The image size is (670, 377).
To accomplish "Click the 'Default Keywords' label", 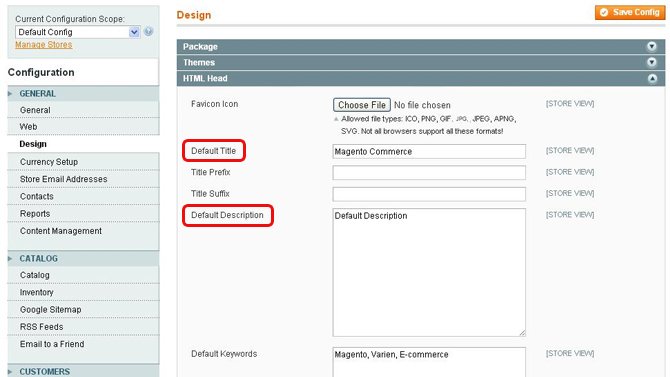I will [x=224, y=354].
